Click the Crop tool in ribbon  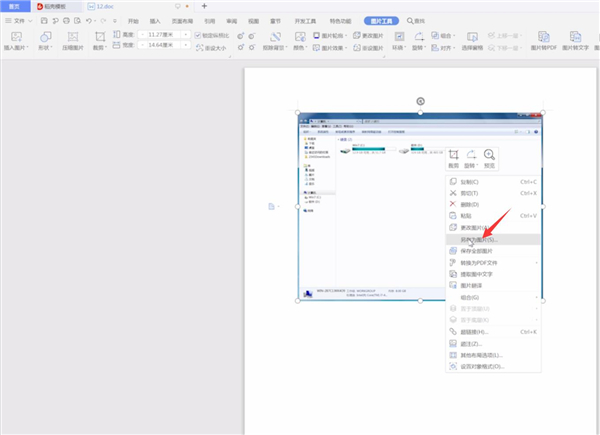point(100,40)
